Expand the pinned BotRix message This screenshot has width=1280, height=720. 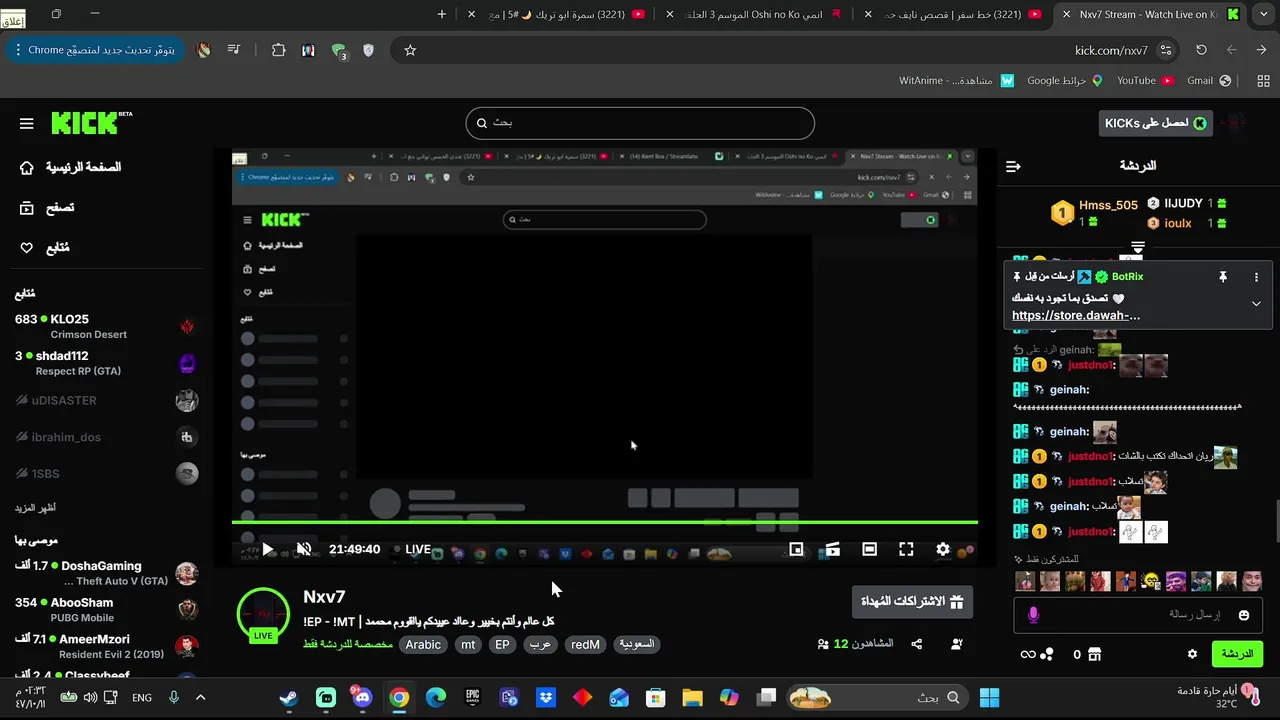tap(1256, 304)
